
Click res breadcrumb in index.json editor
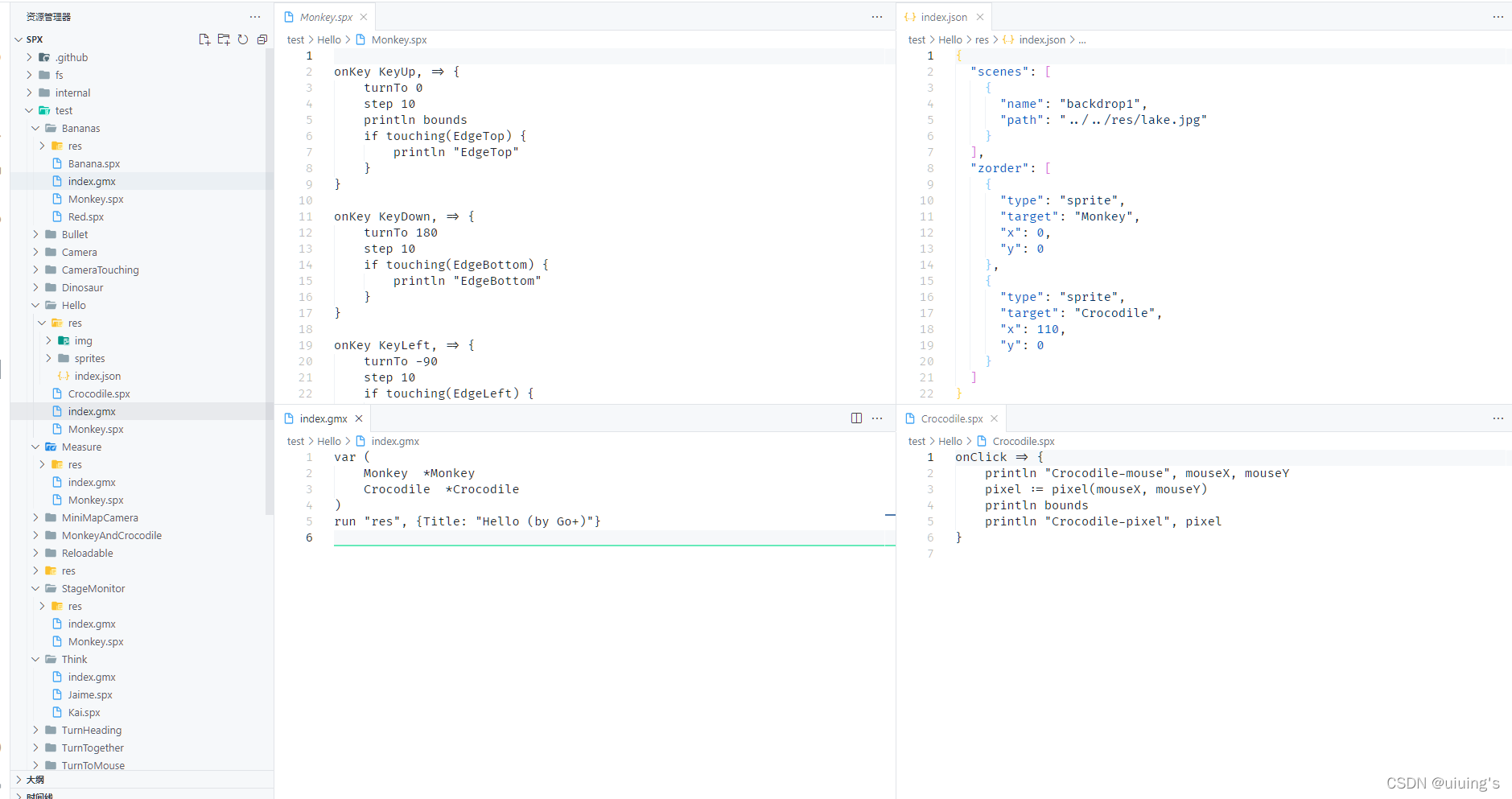click(982, 39)
